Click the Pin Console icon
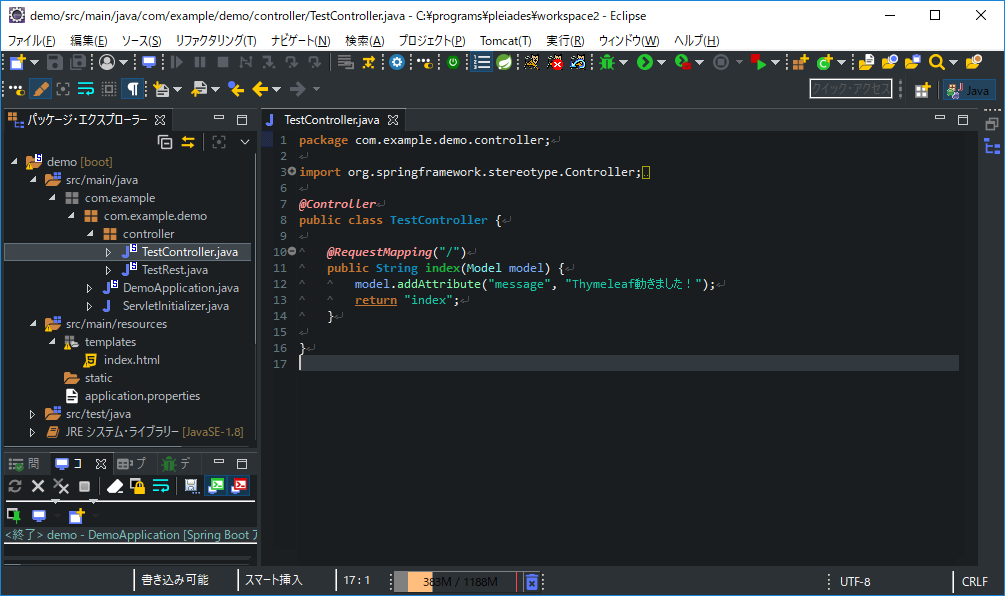 click(x=14, y=515)
